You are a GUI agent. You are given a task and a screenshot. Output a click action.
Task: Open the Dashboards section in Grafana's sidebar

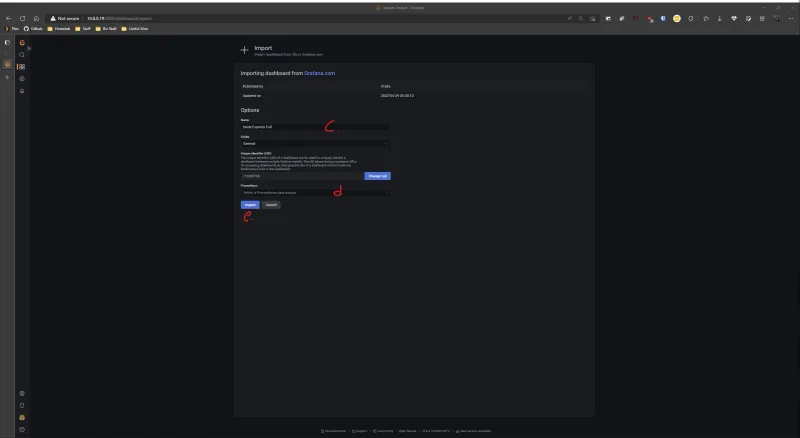coord(22,66)
